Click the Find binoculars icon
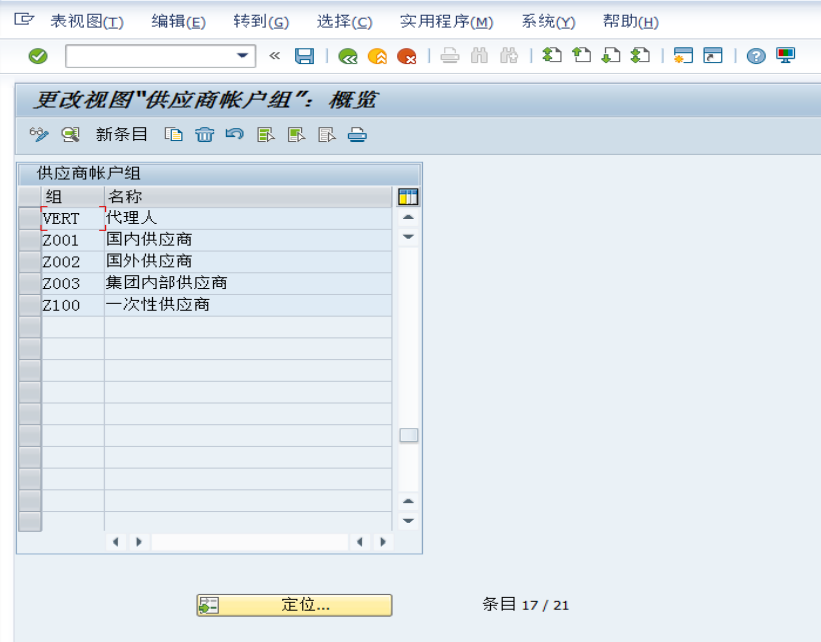This screenshot has height=642, width=821. tap(479, 56)
